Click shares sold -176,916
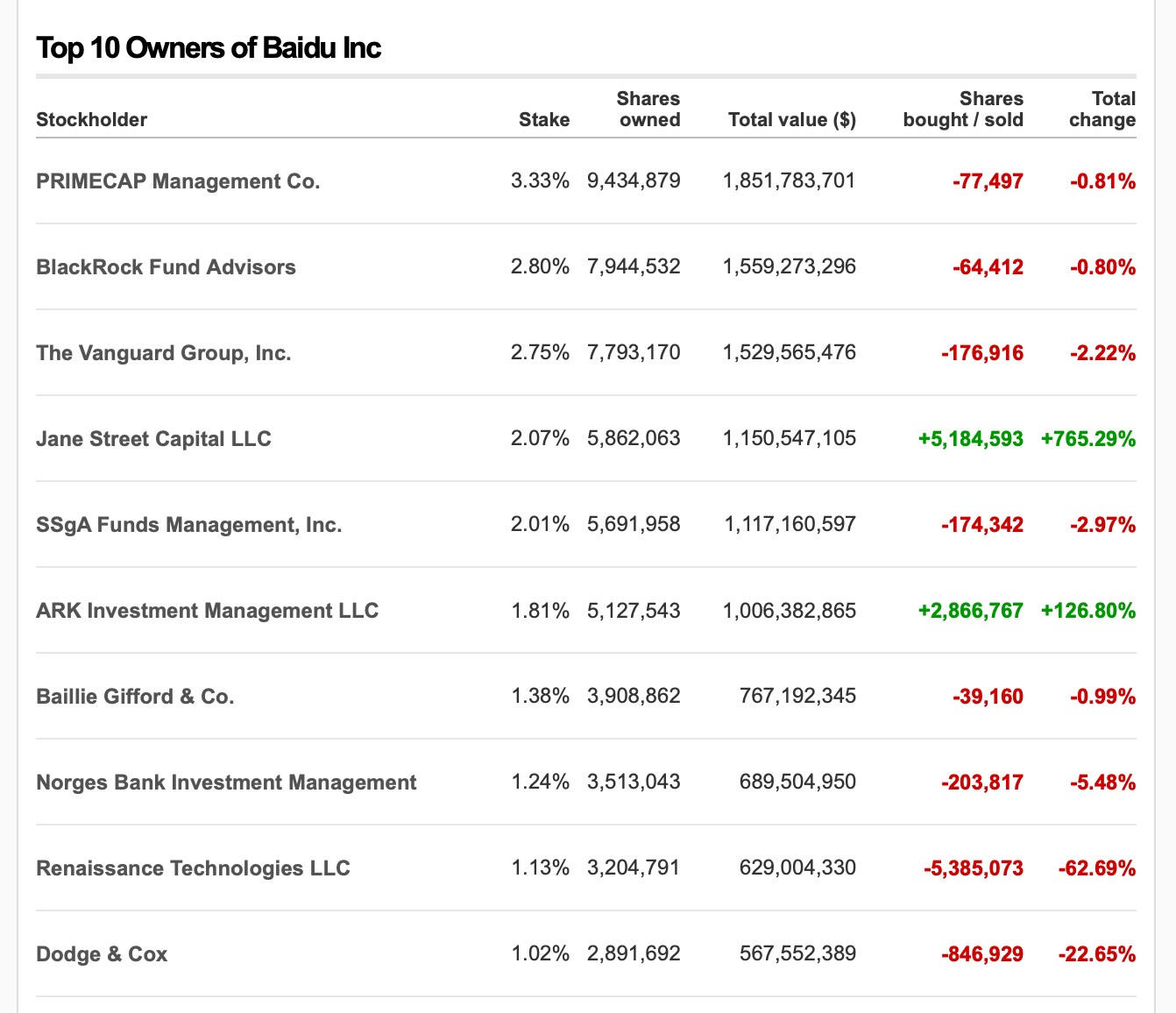 [982, 353]
